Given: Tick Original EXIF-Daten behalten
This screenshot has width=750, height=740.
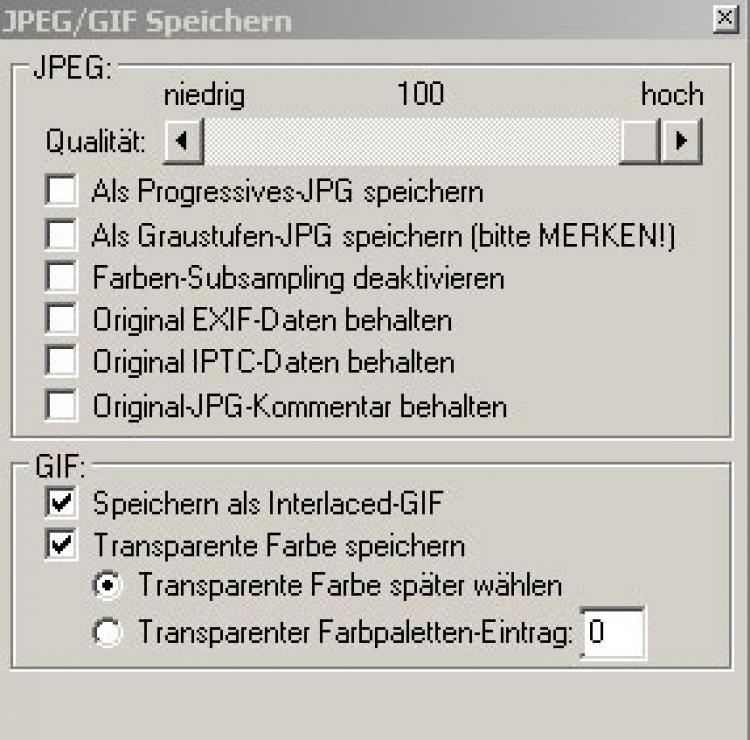Looking at the screenshot, I should 62,319.
